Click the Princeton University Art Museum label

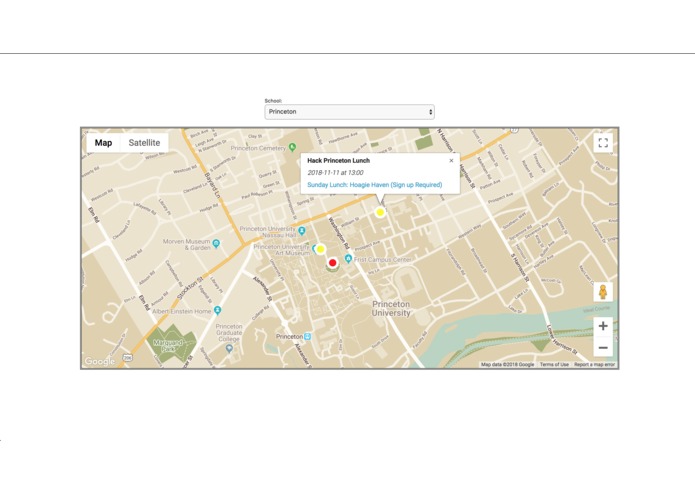click(282, 250)
